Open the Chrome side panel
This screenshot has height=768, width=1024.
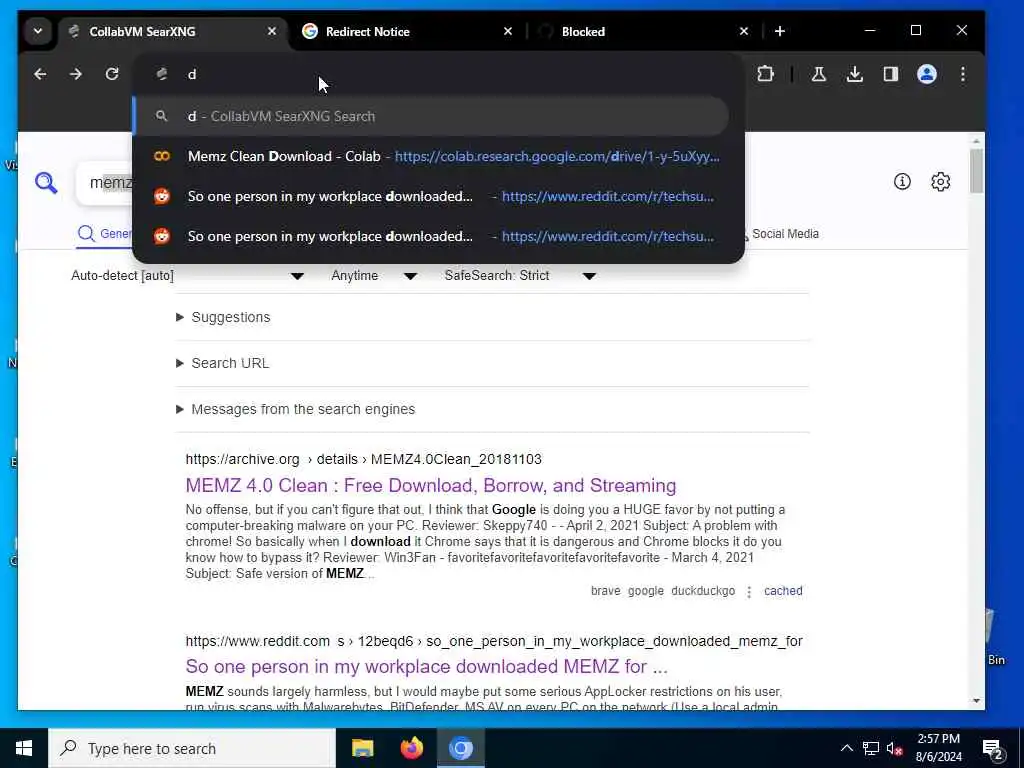pyautogui.click(x=891, y=74)
